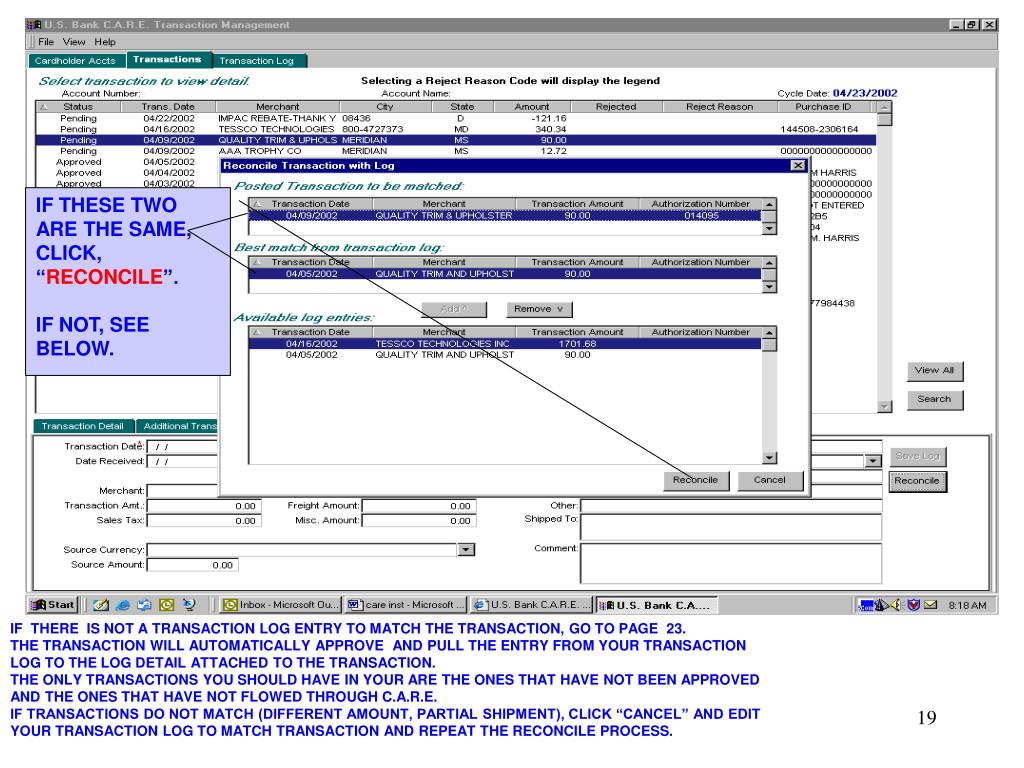Click main window Reconcile button below Save Log
This screenshot has height=768, width=1024.
(x=917, y=481)
